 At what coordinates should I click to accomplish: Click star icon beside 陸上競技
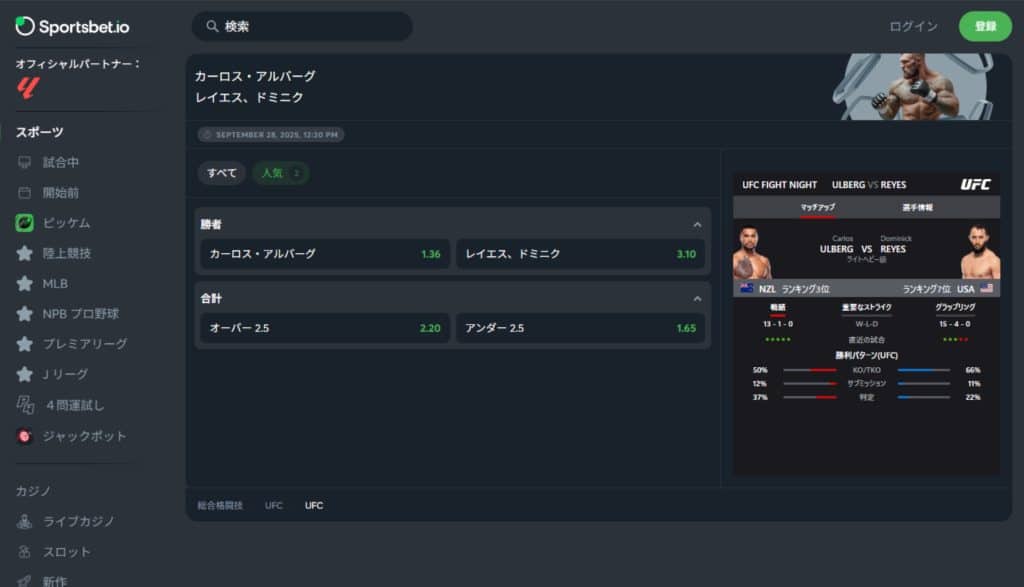pyautogui.click(x=24, y=253)
